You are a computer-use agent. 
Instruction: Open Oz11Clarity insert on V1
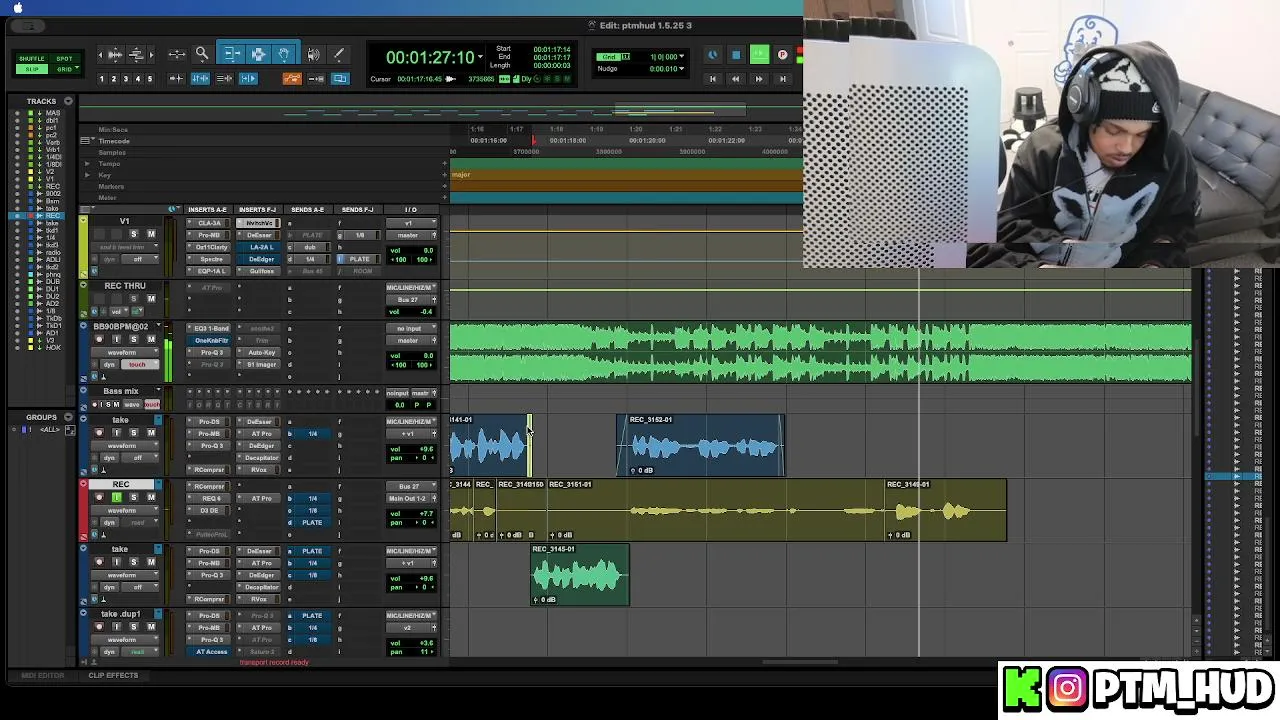coord(210,247)
